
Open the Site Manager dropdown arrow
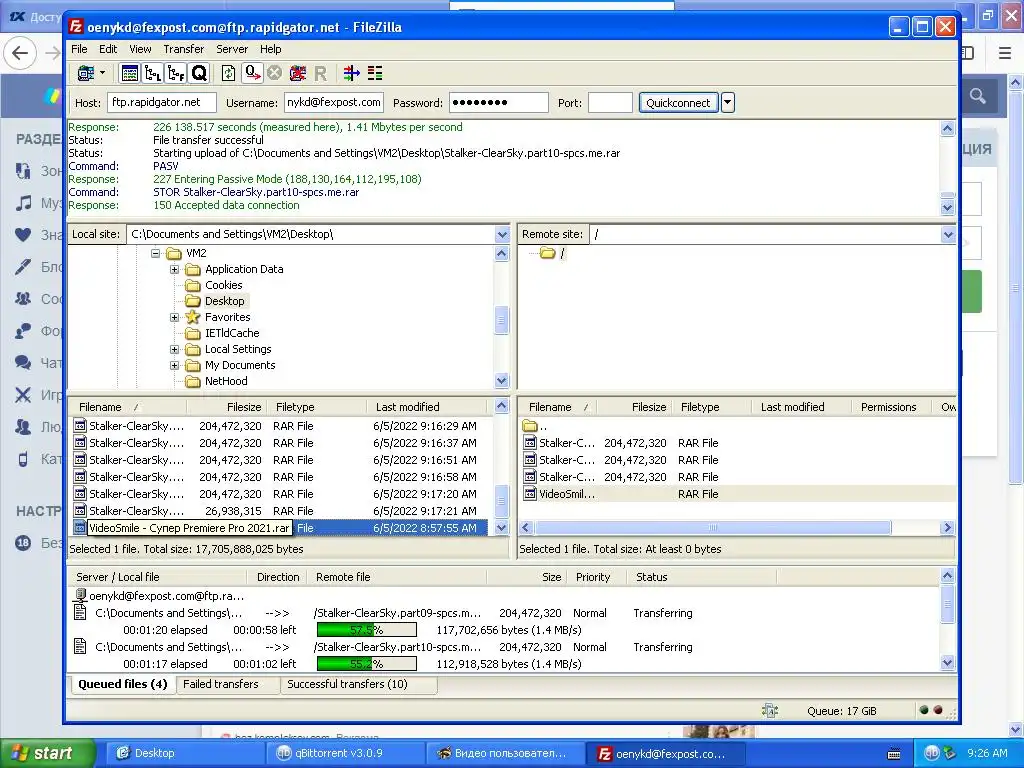pos(103,72)
